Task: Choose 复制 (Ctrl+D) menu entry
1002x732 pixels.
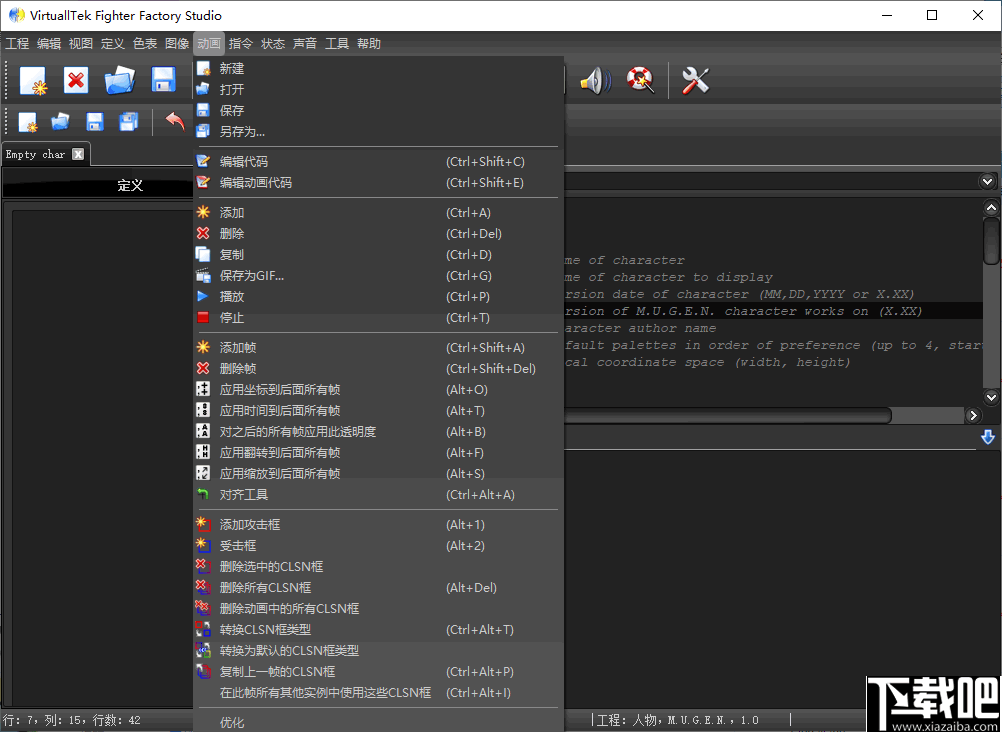Action: tap(378, 255)
